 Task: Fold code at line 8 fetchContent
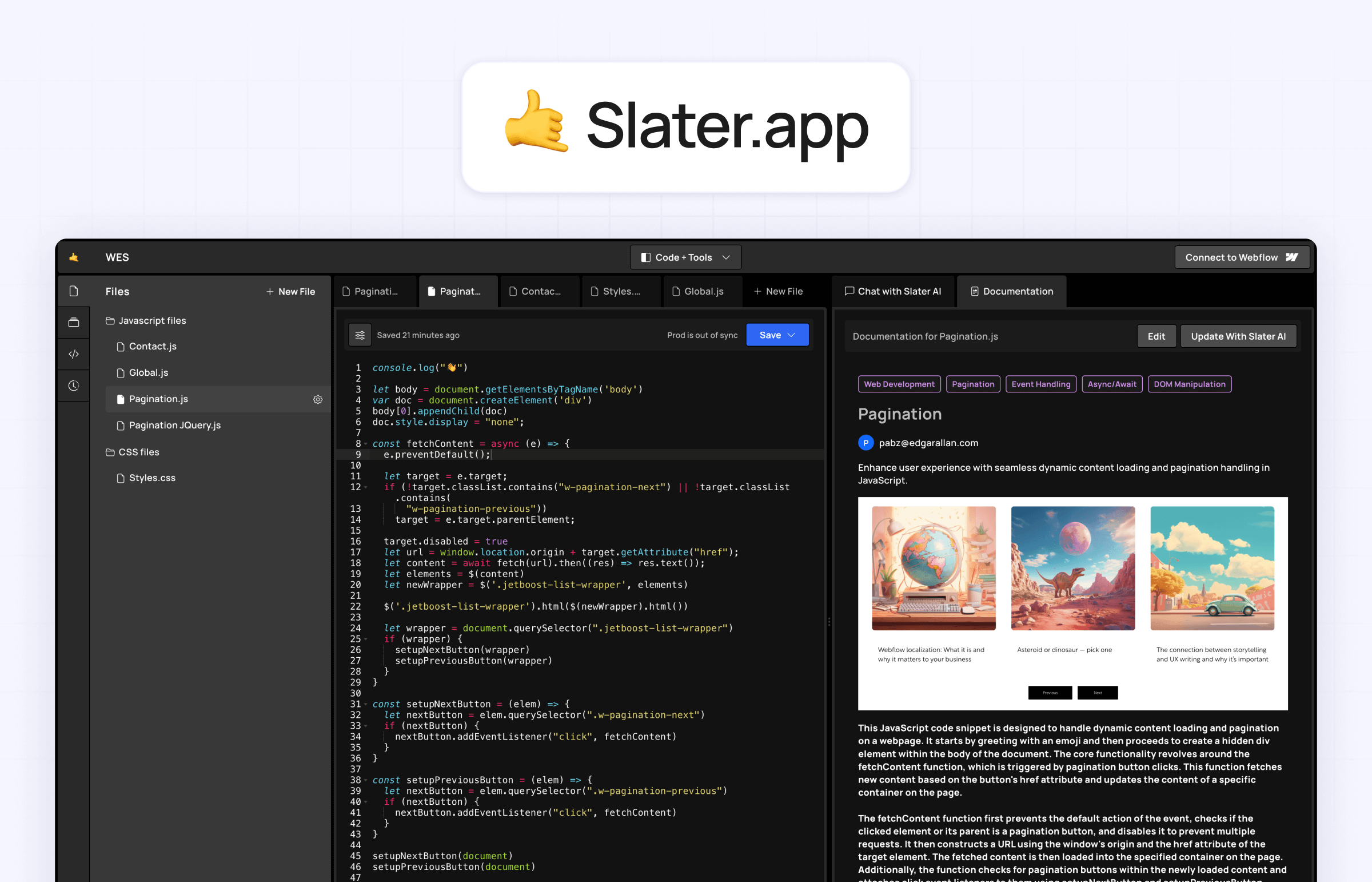366,444
